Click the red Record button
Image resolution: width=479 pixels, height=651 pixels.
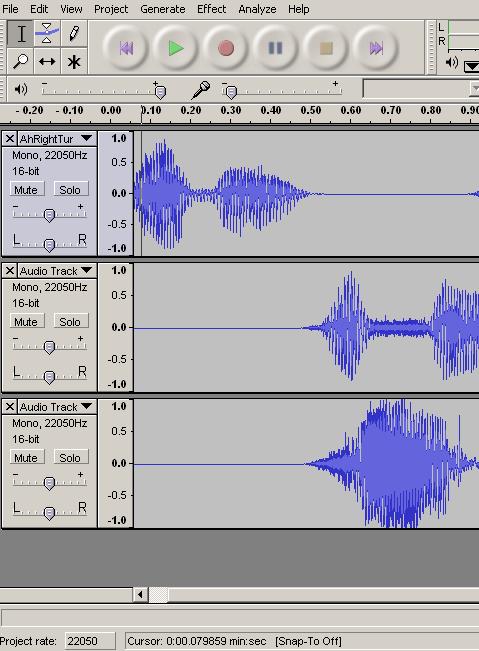pyautogui.click(x=226, y=48)
